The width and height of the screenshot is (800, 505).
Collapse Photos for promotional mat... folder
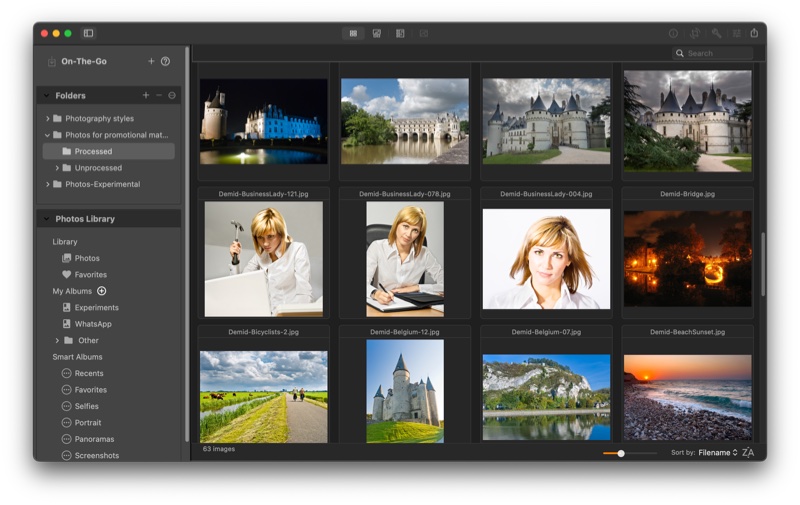[x=47, y=135]
